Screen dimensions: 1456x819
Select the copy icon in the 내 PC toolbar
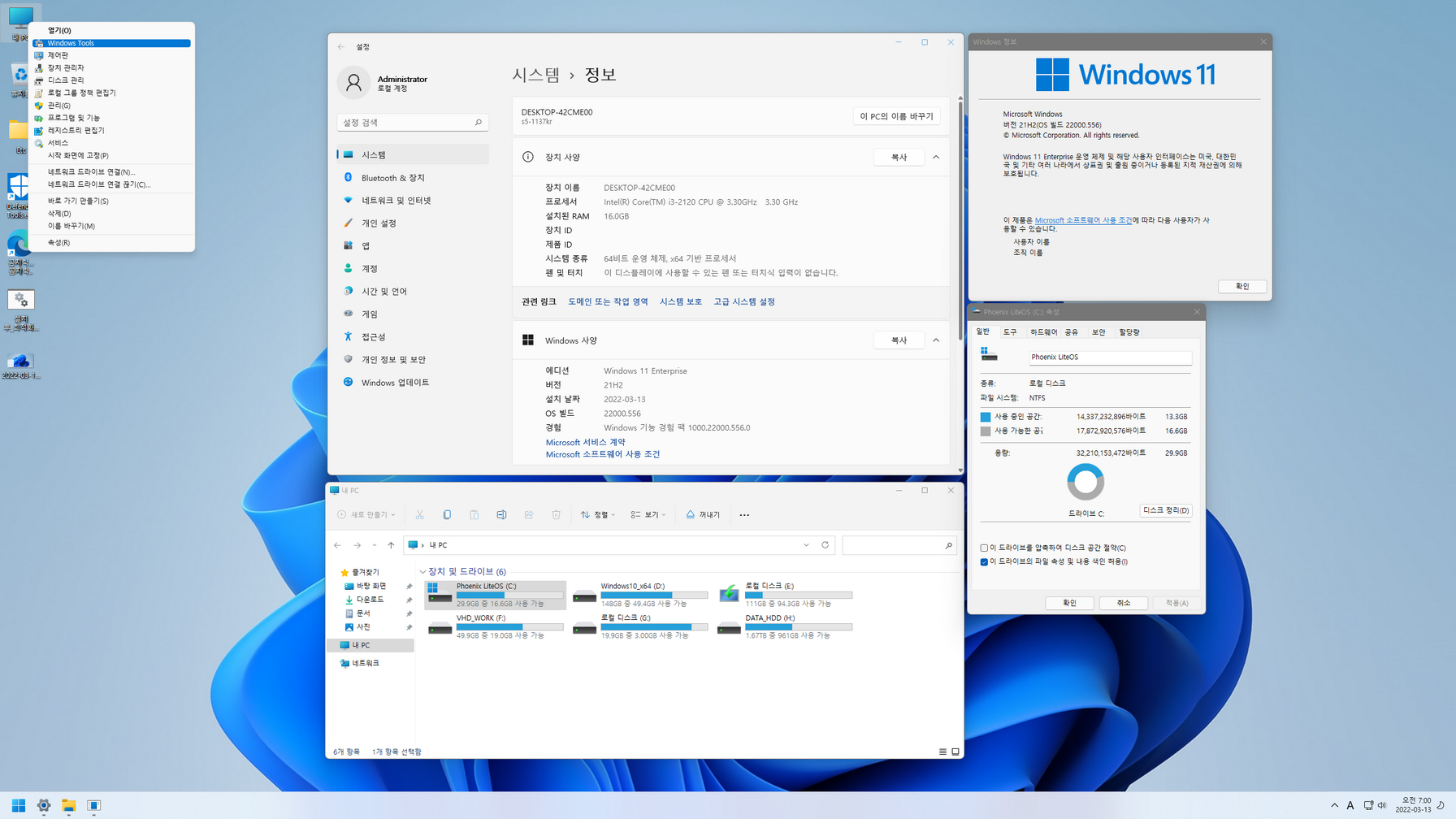tap(447, 514)
